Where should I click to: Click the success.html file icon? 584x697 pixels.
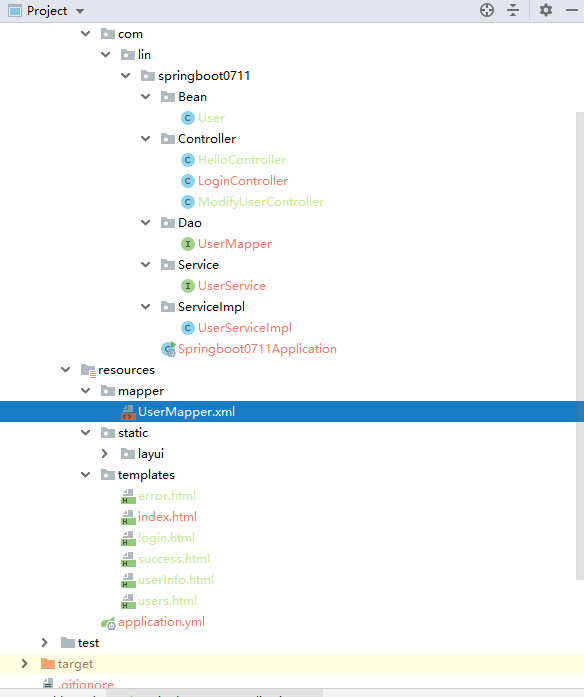click(128, 559)
